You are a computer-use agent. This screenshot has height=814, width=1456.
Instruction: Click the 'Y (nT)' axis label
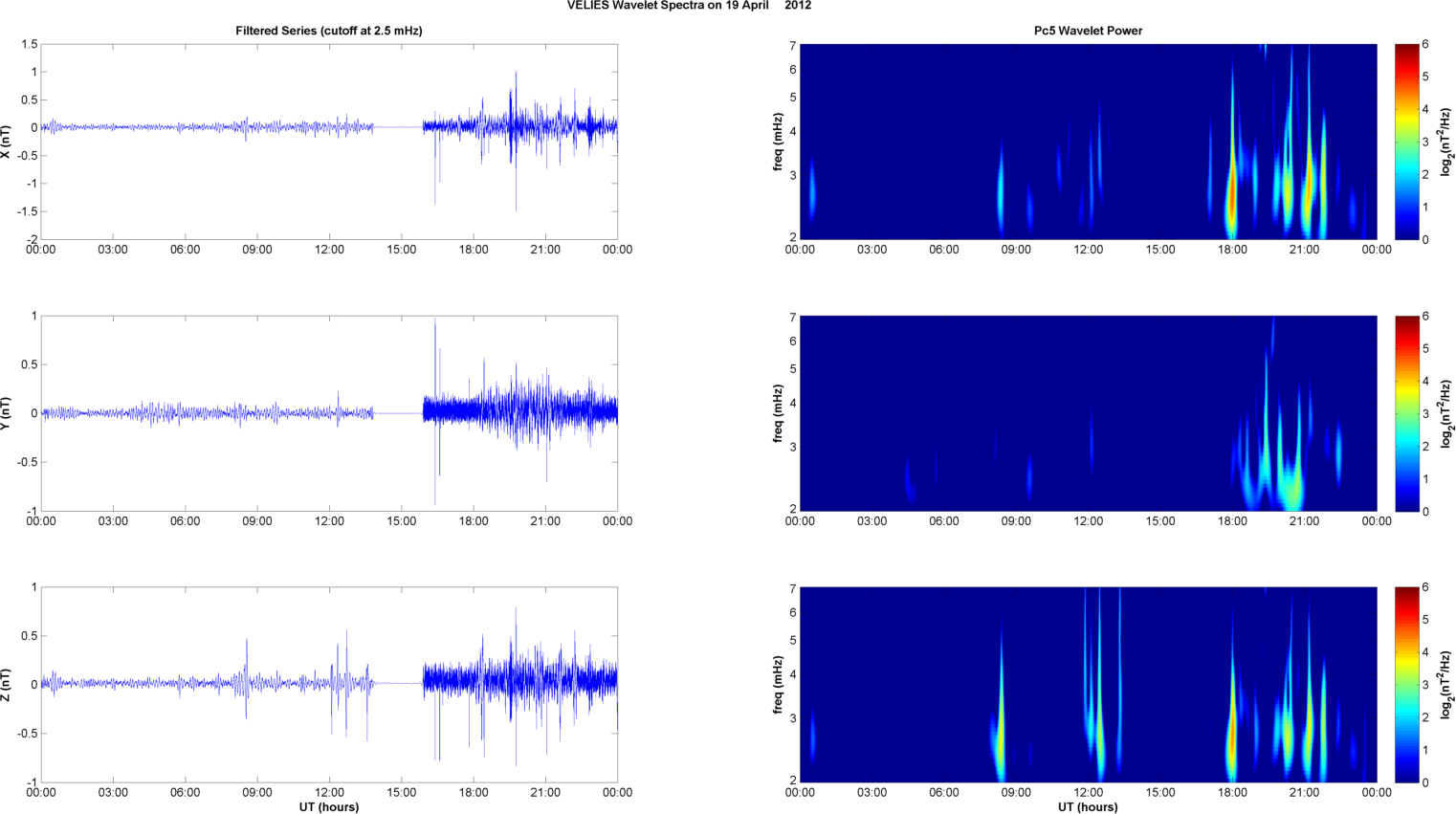(6, 413)
